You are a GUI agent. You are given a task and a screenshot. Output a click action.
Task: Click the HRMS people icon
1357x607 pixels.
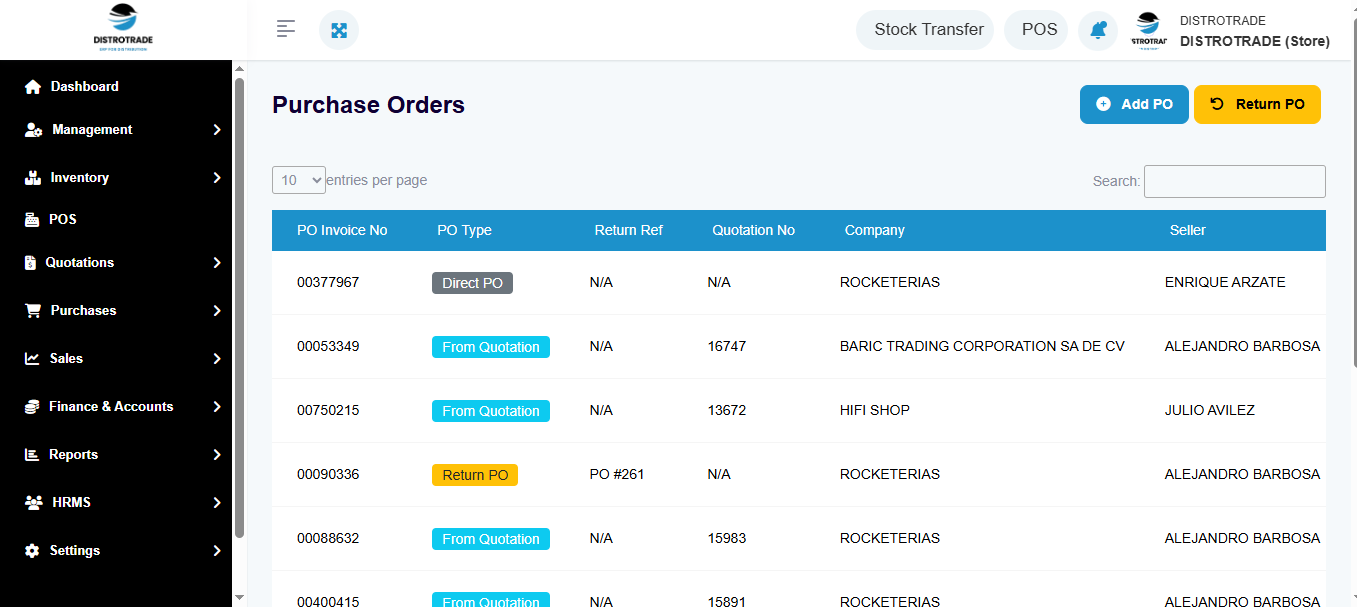tap(33, 503)
